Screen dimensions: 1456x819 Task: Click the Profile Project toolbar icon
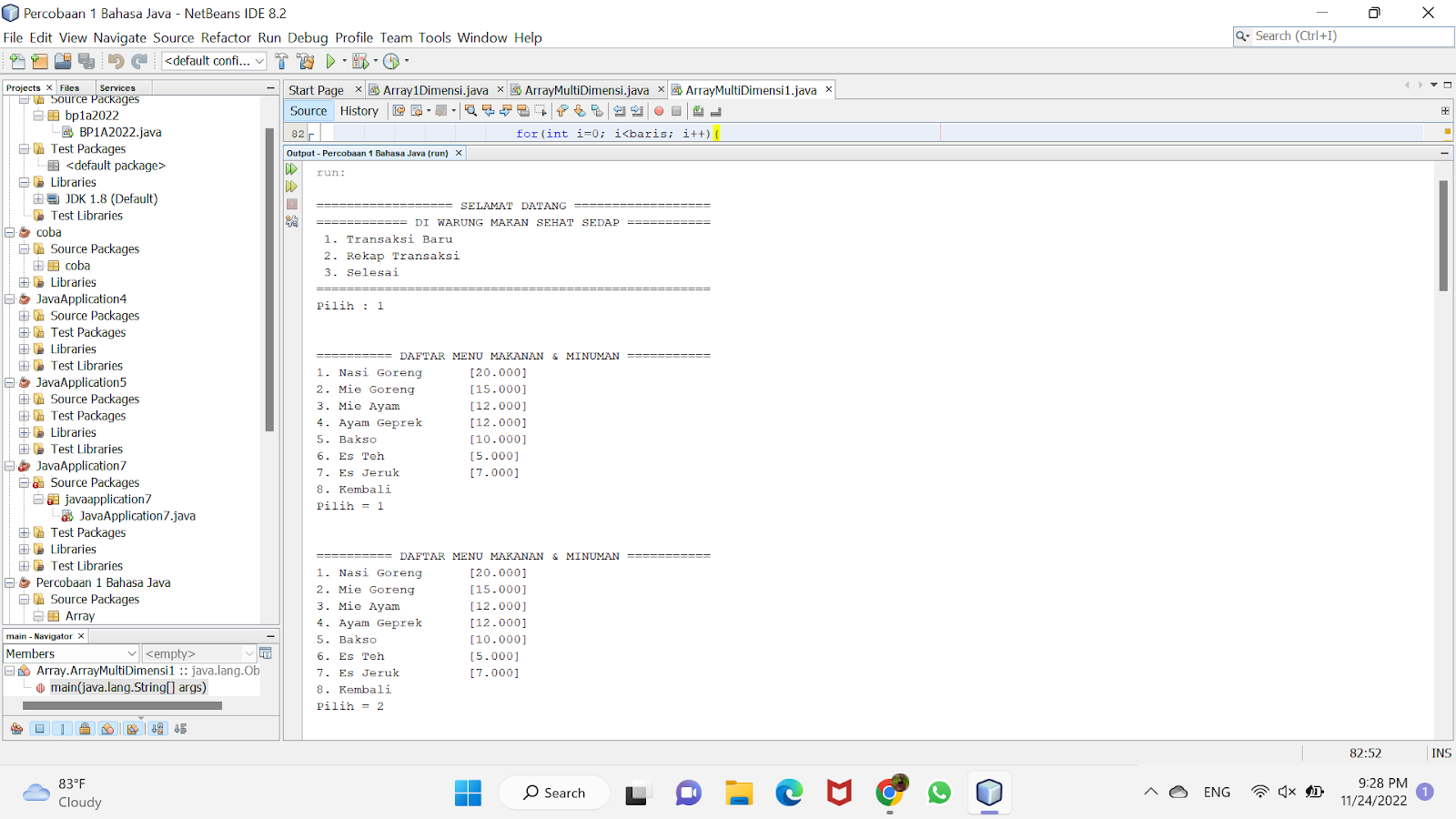point(391,61)
